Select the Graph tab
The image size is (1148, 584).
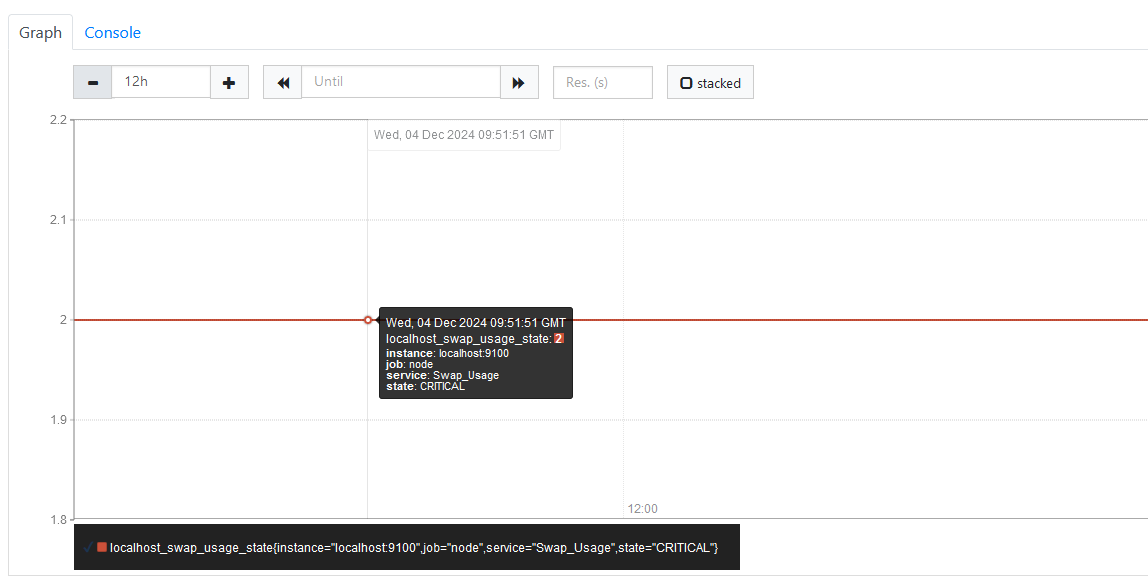(41, 32)
